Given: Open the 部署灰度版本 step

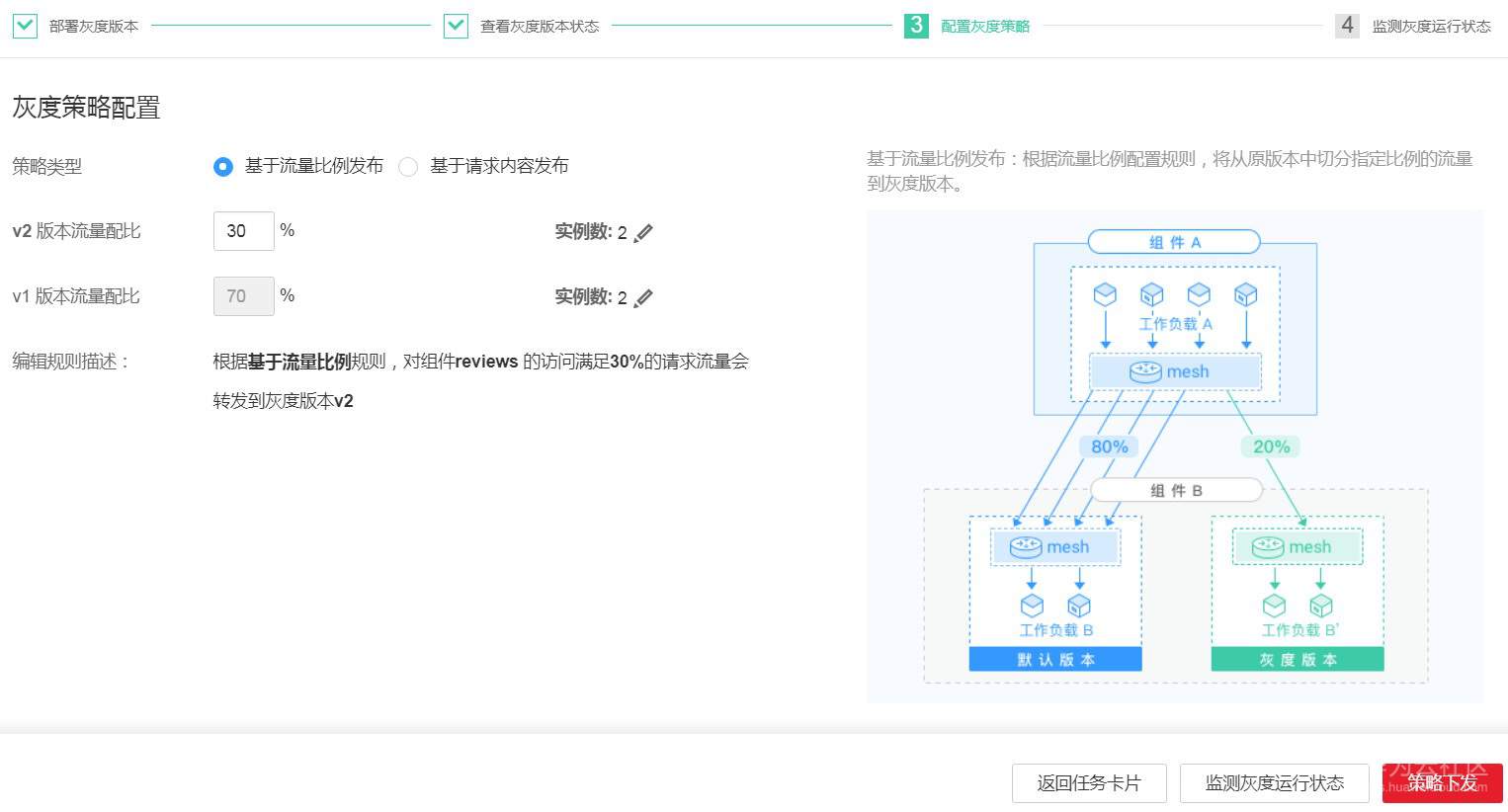Looking at the screenshot, I should point(94,27).
